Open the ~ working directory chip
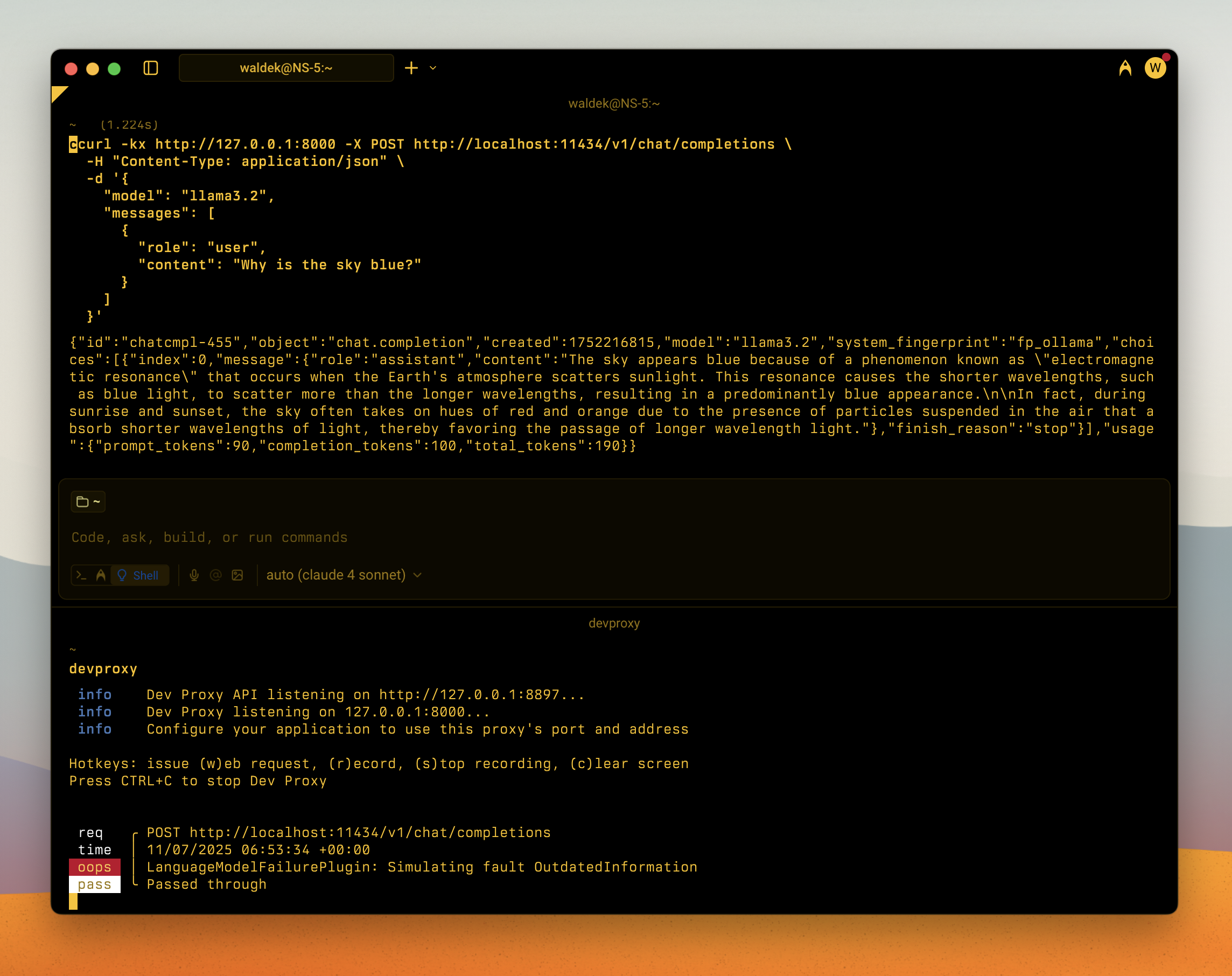Screen dimensions: 1232x976 click(89, 501)
